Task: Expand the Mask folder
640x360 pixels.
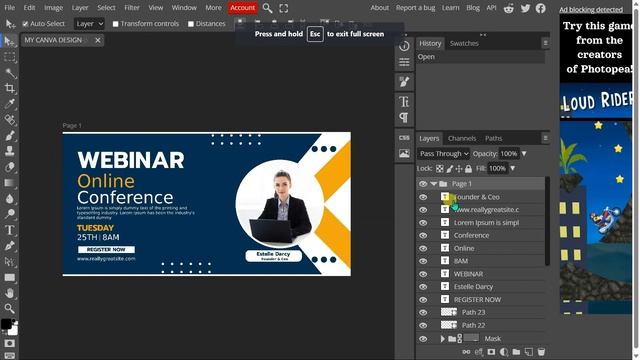Action: (442, 338)
